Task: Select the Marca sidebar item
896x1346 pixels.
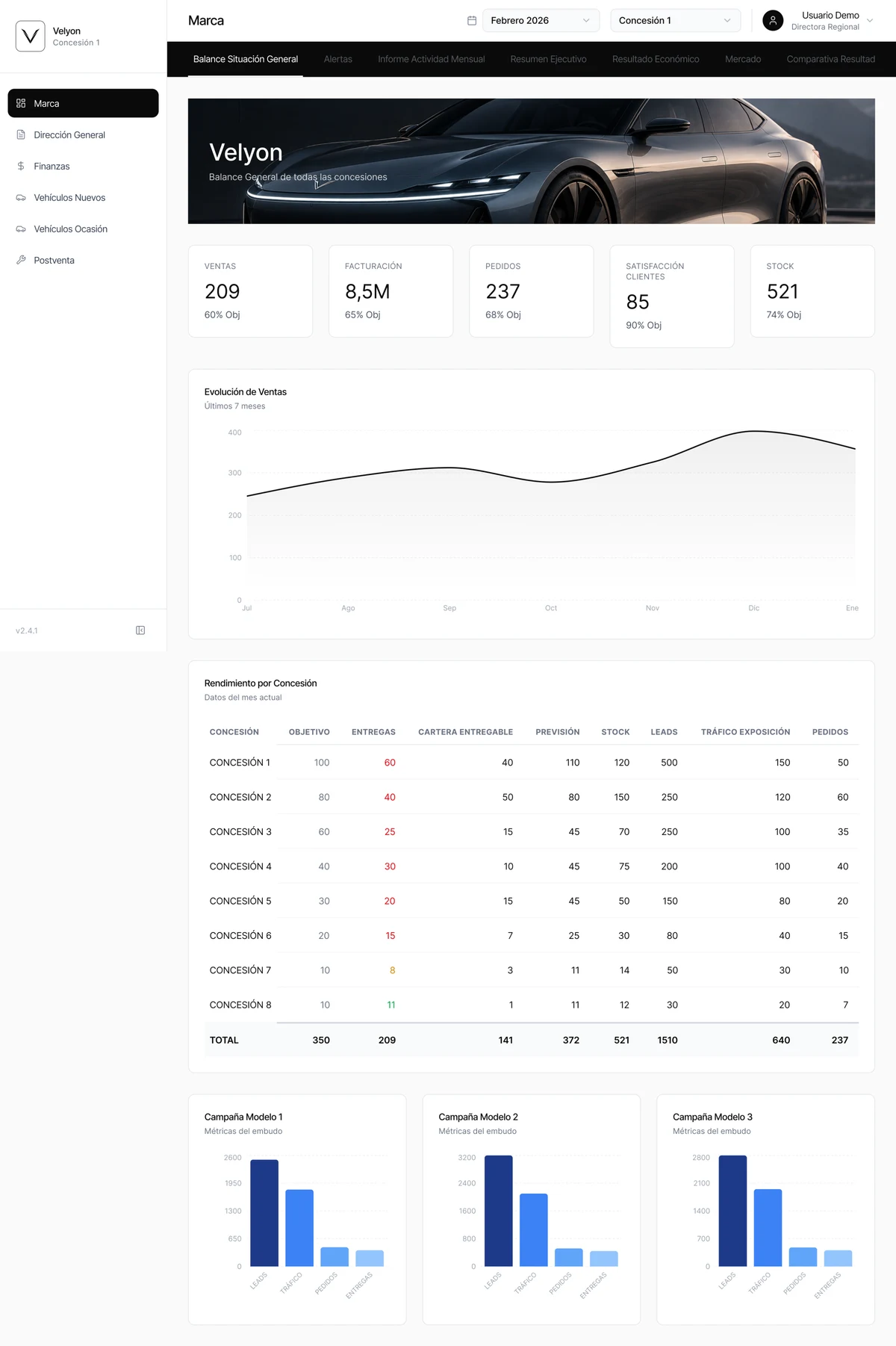Action: coord(83,103)
